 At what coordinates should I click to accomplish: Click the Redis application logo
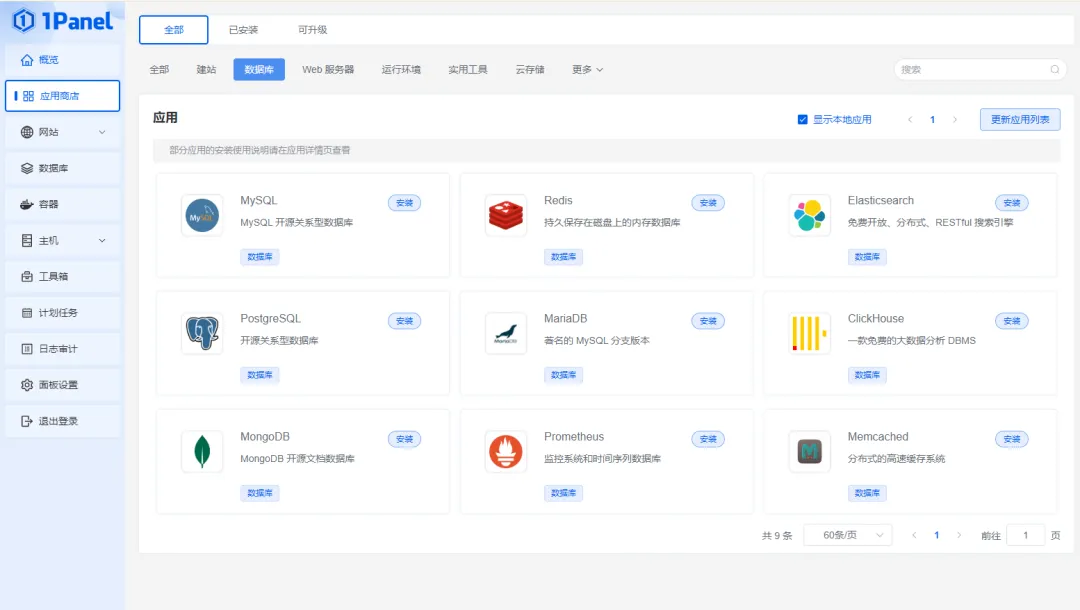point(506,216)
